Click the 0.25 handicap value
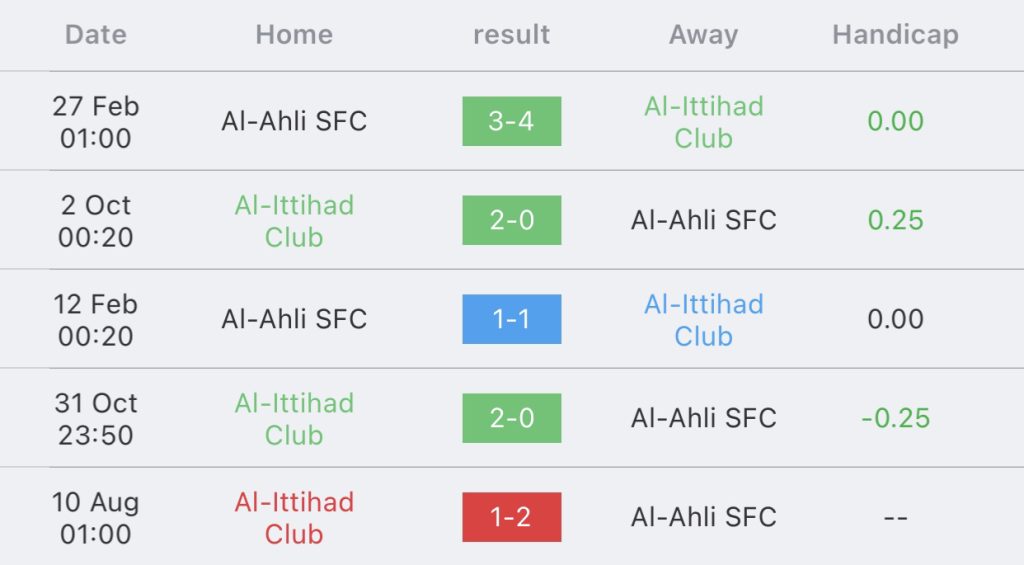 point(895,220)
